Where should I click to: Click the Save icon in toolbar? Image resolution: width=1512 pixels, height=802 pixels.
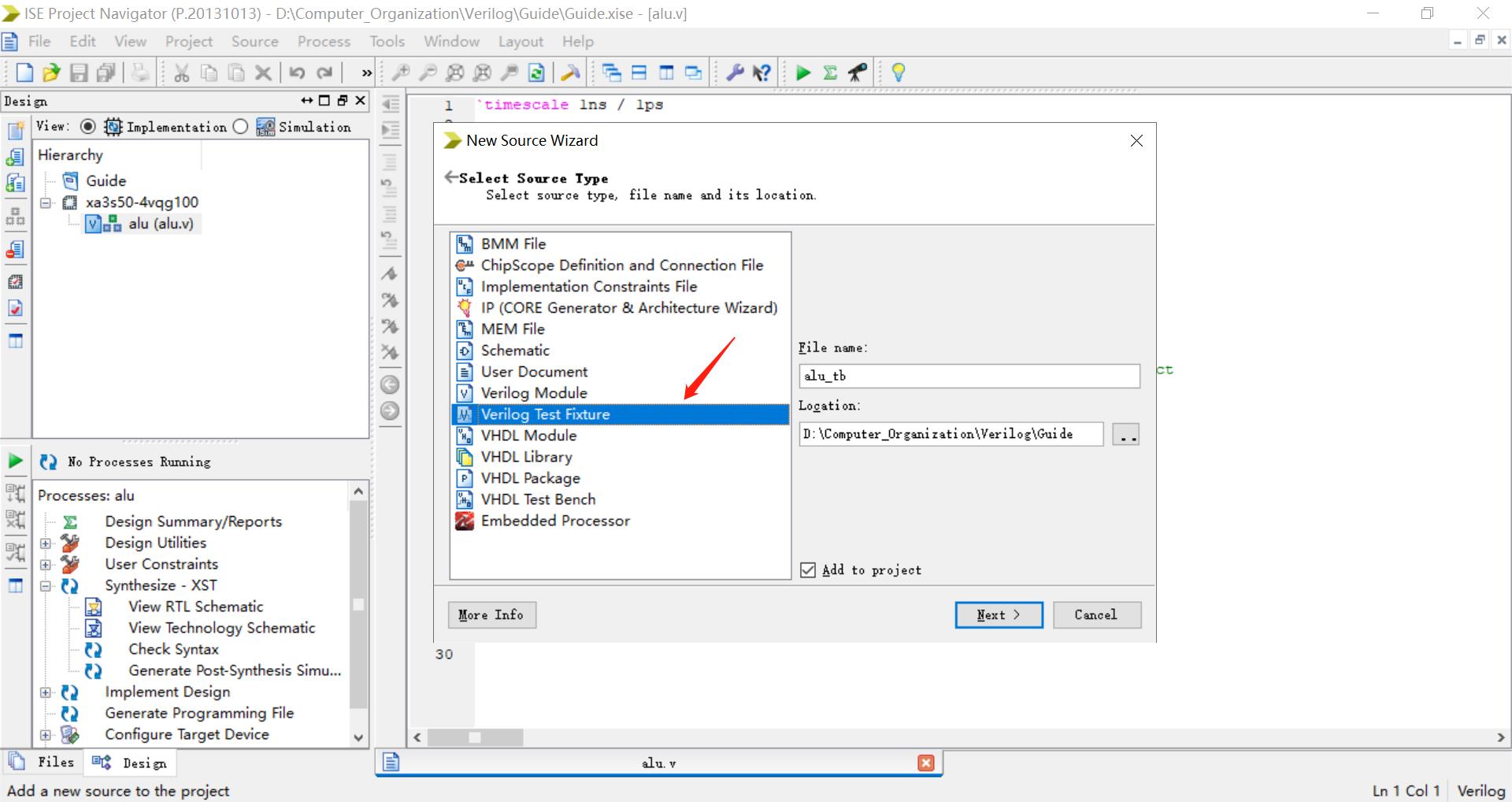point(79,72)
